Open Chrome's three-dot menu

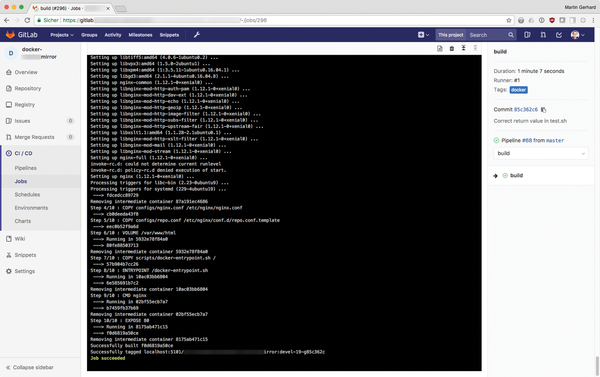(593, 20)
